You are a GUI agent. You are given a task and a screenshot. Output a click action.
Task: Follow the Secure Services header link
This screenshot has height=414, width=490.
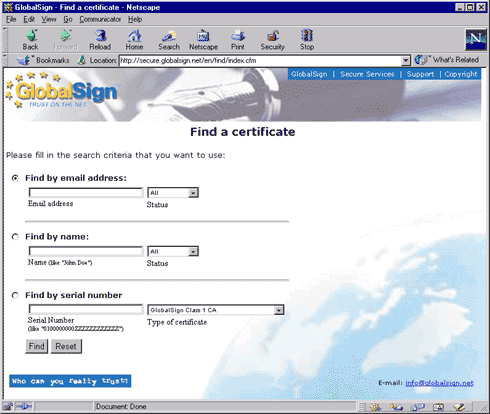click(367, 74)
